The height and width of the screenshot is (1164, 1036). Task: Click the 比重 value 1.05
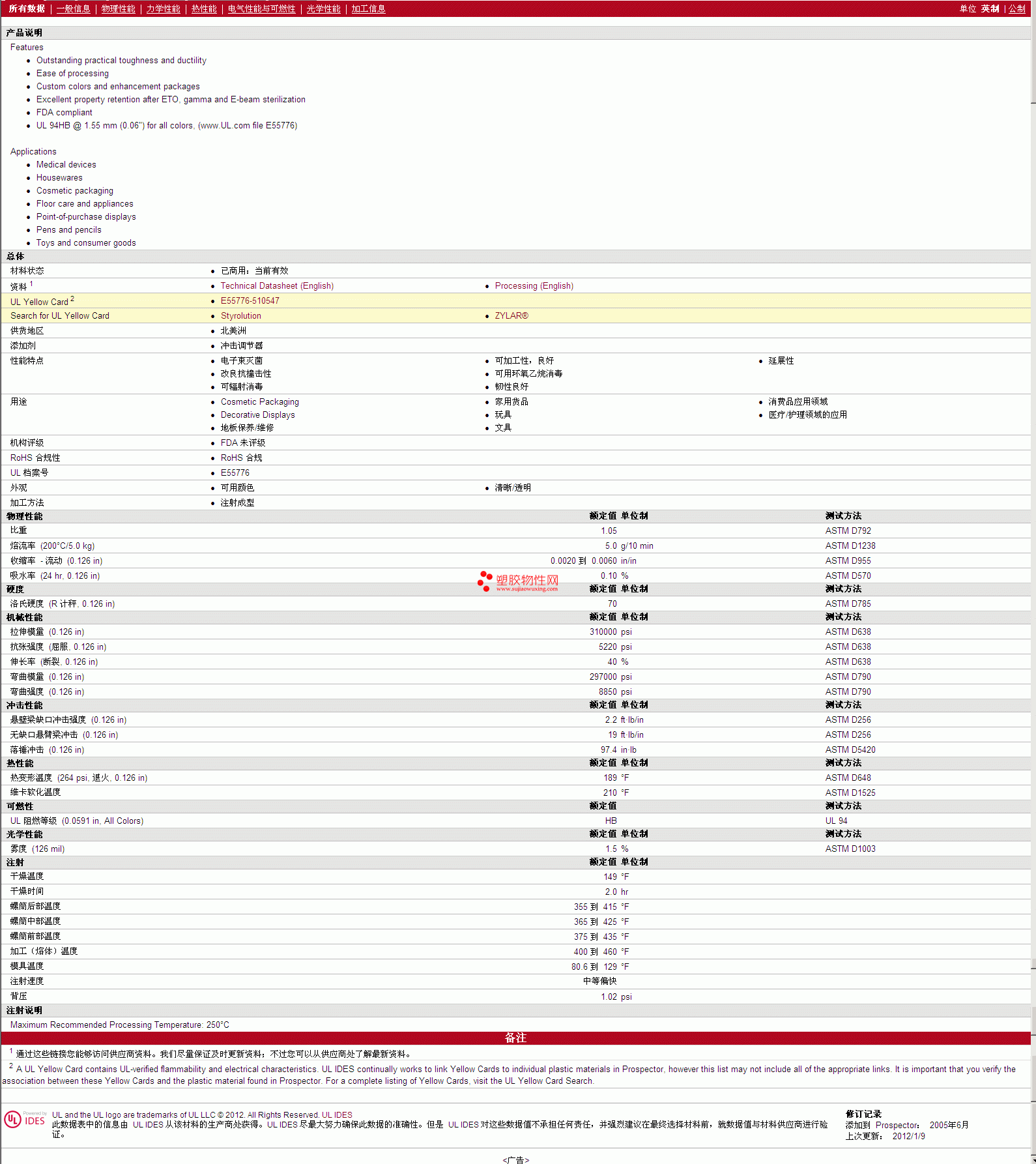(609, 531)
